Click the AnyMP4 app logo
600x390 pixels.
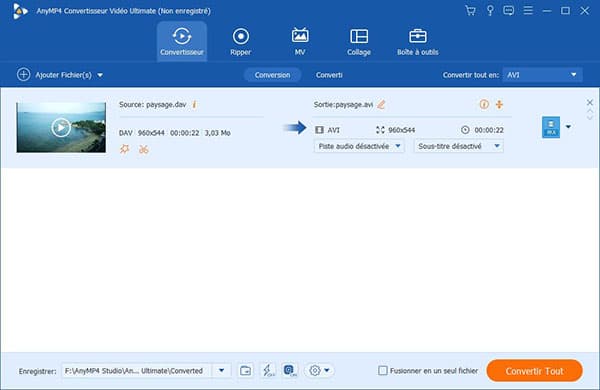tap(20, 11)
